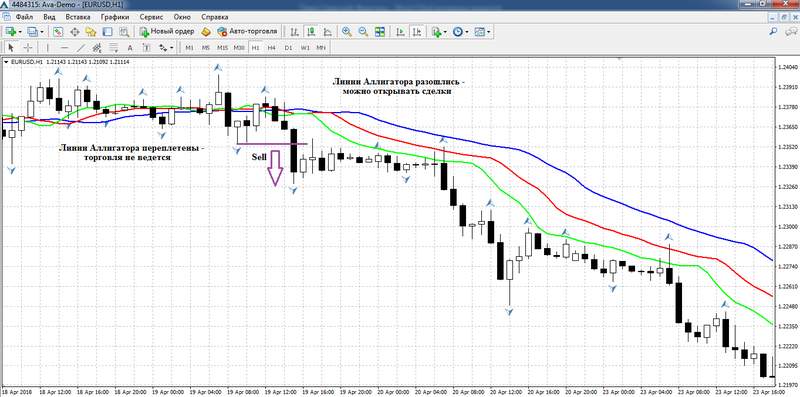Expand the Templates dropdown arrow

point(489,32)
